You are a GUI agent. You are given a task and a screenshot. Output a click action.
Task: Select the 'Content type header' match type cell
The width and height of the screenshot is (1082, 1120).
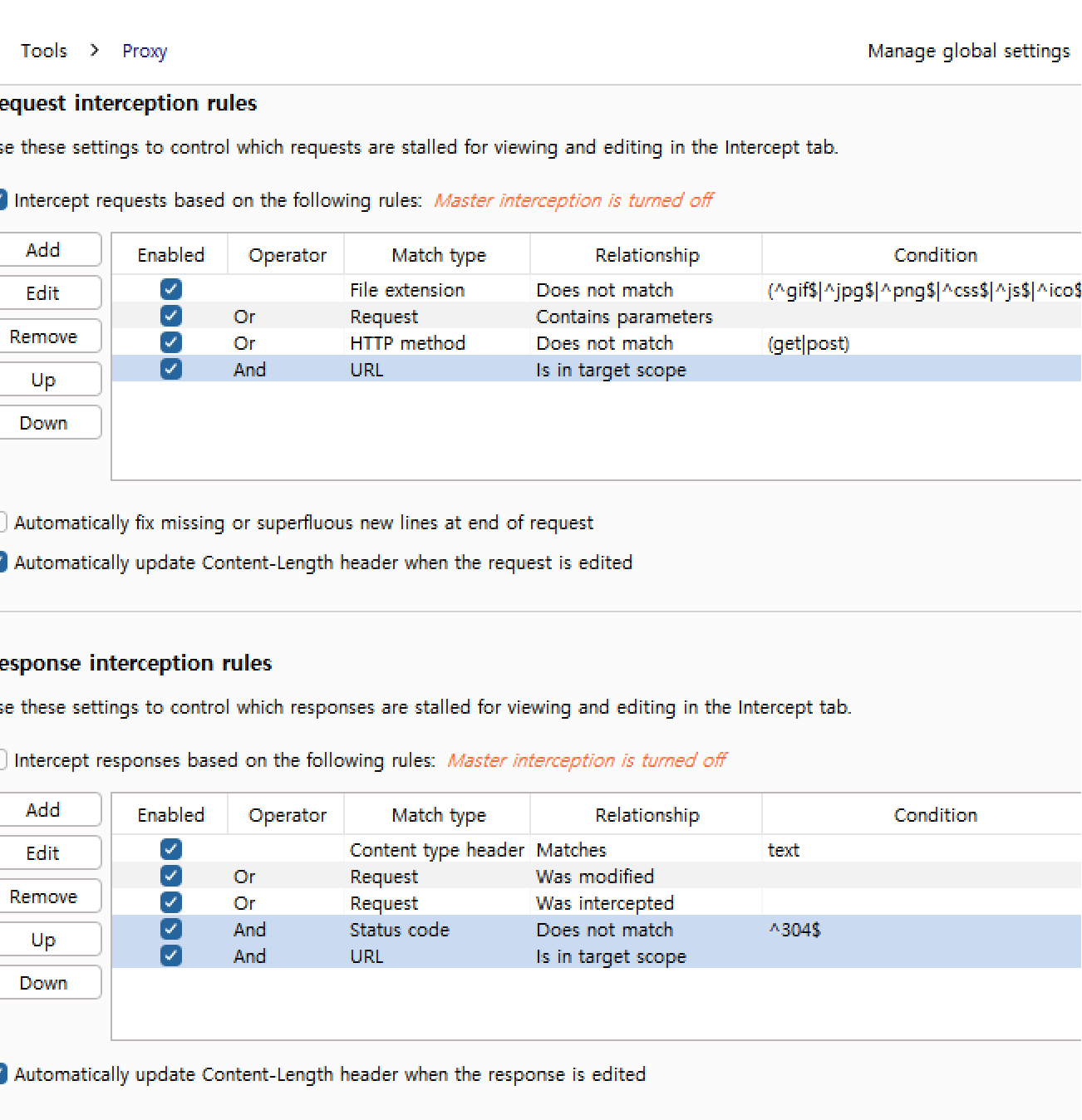(x=438, y=850)
